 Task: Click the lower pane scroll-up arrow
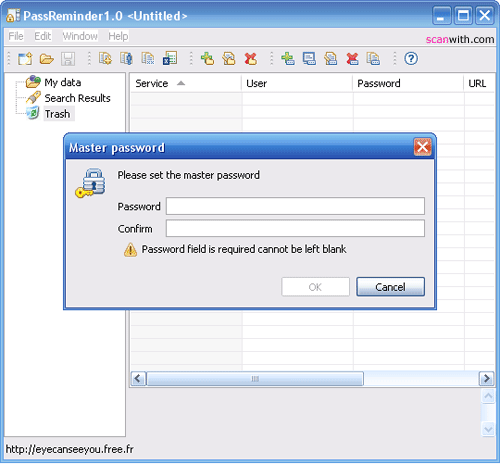[488, 396]
